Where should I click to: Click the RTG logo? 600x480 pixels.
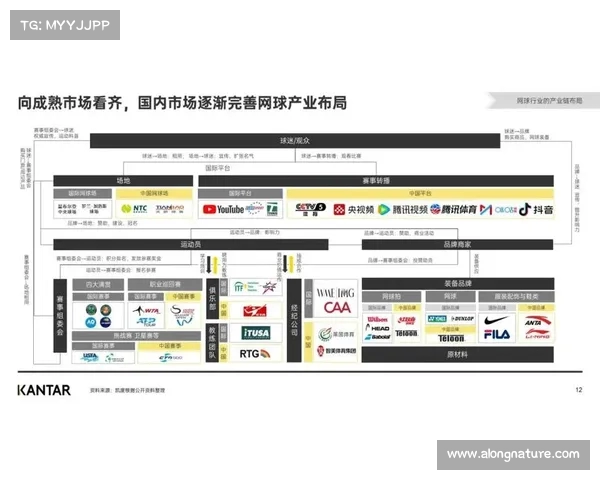255,354
